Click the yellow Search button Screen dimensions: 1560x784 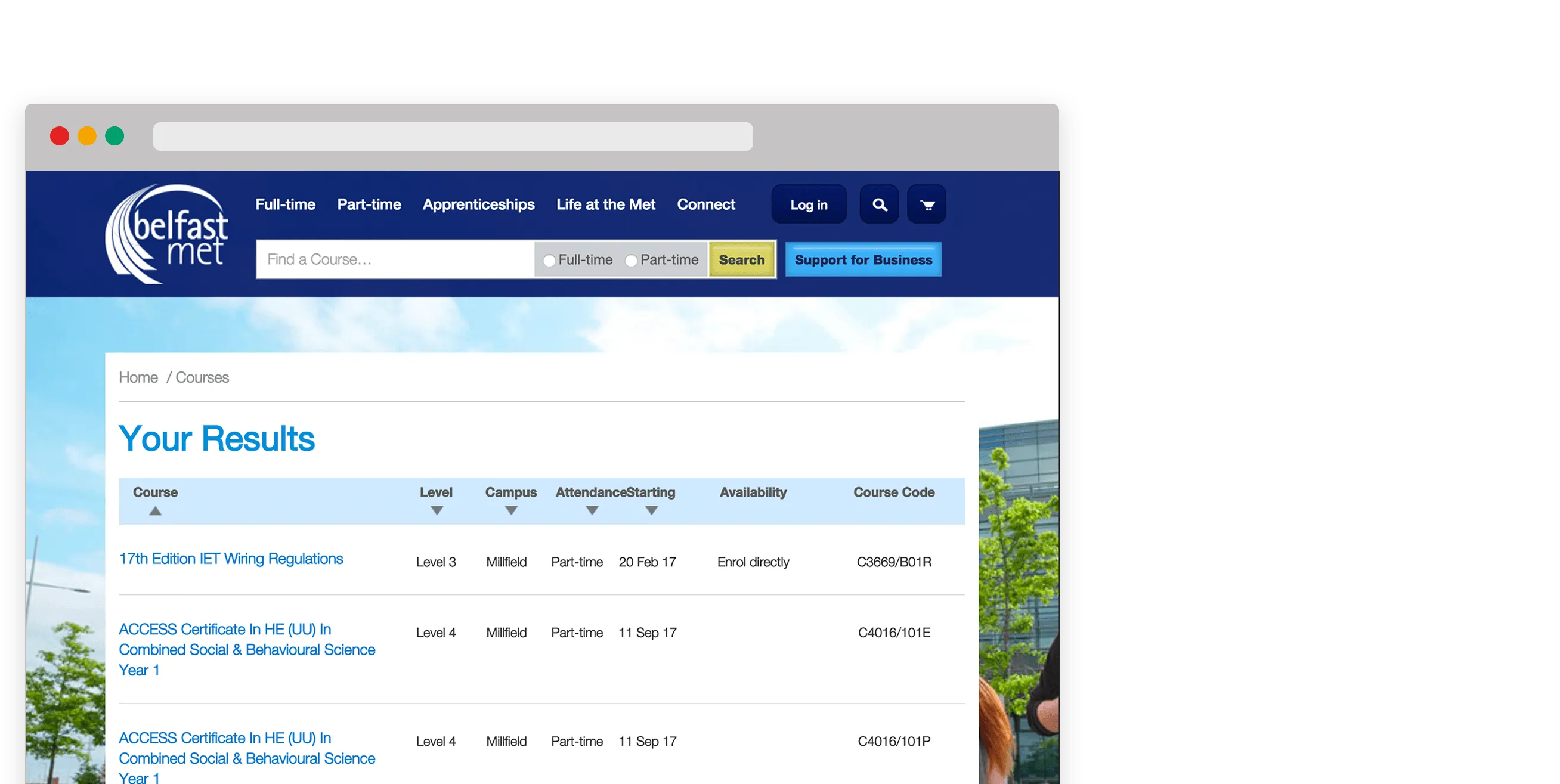coord(742,259)
